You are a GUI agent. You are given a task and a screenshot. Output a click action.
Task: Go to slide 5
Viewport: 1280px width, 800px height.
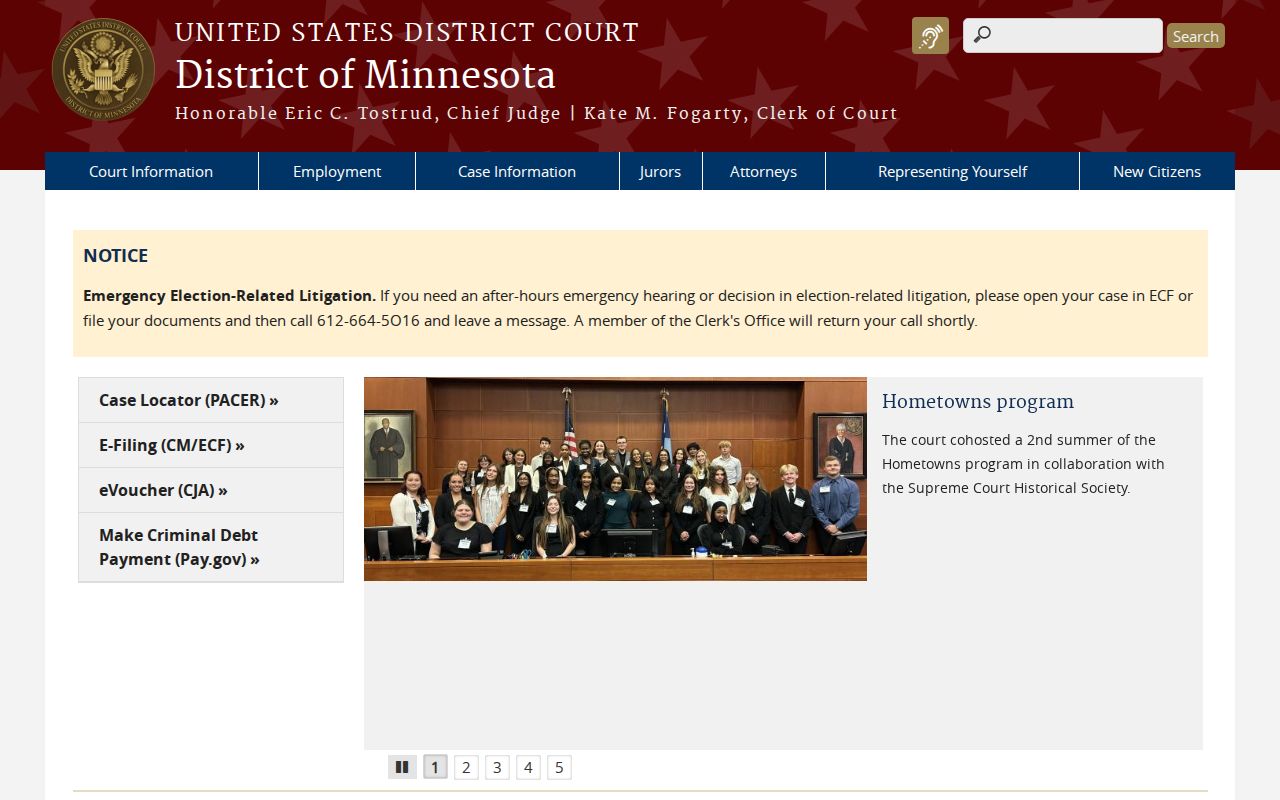(559, 767)
